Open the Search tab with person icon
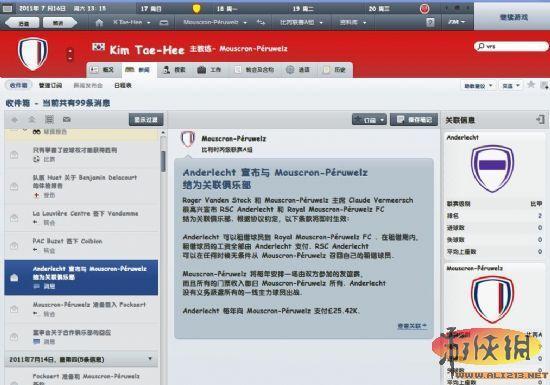 [x=174, y=70]
